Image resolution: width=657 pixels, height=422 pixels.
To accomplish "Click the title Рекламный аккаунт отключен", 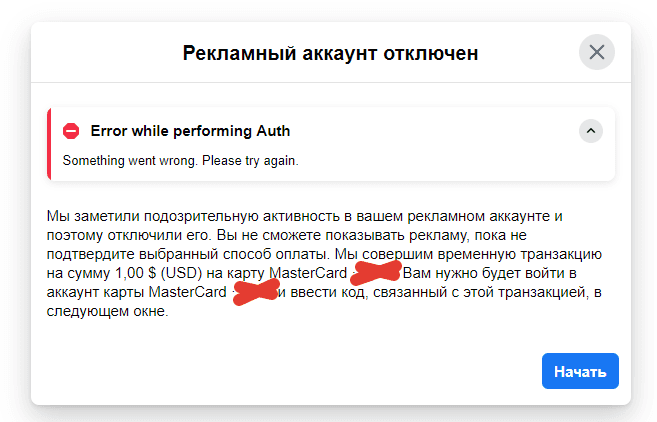I will (x=331, y=53).
